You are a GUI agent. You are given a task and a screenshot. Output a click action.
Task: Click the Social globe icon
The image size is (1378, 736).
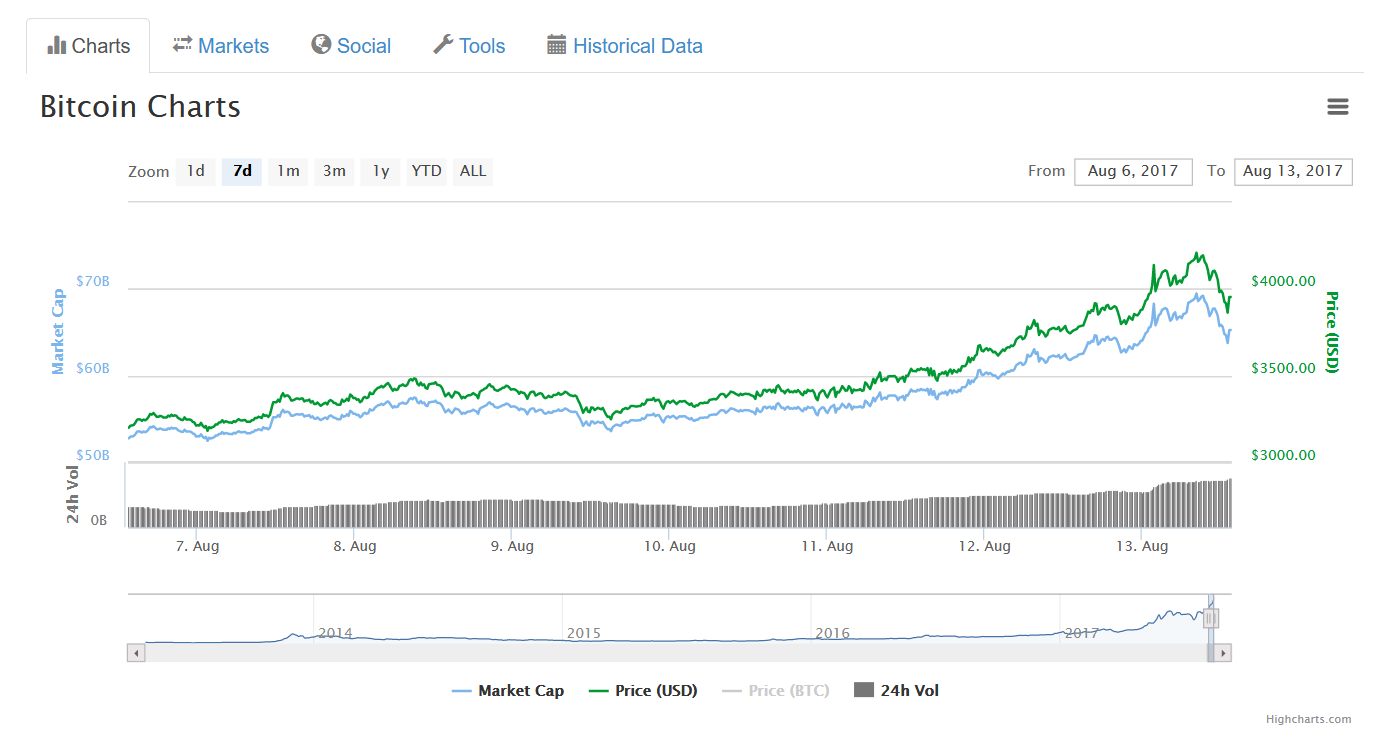tap(321, 45)
